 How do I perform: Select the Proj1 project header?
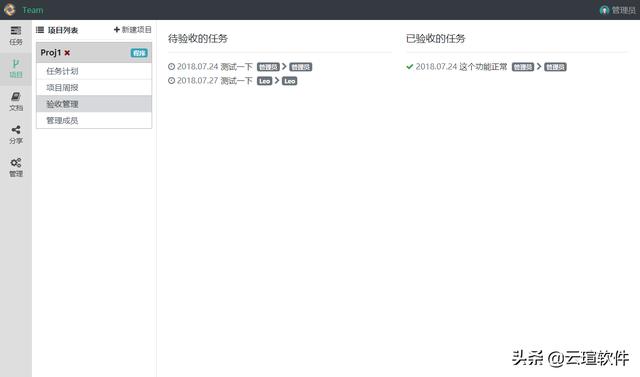(94, 53)
